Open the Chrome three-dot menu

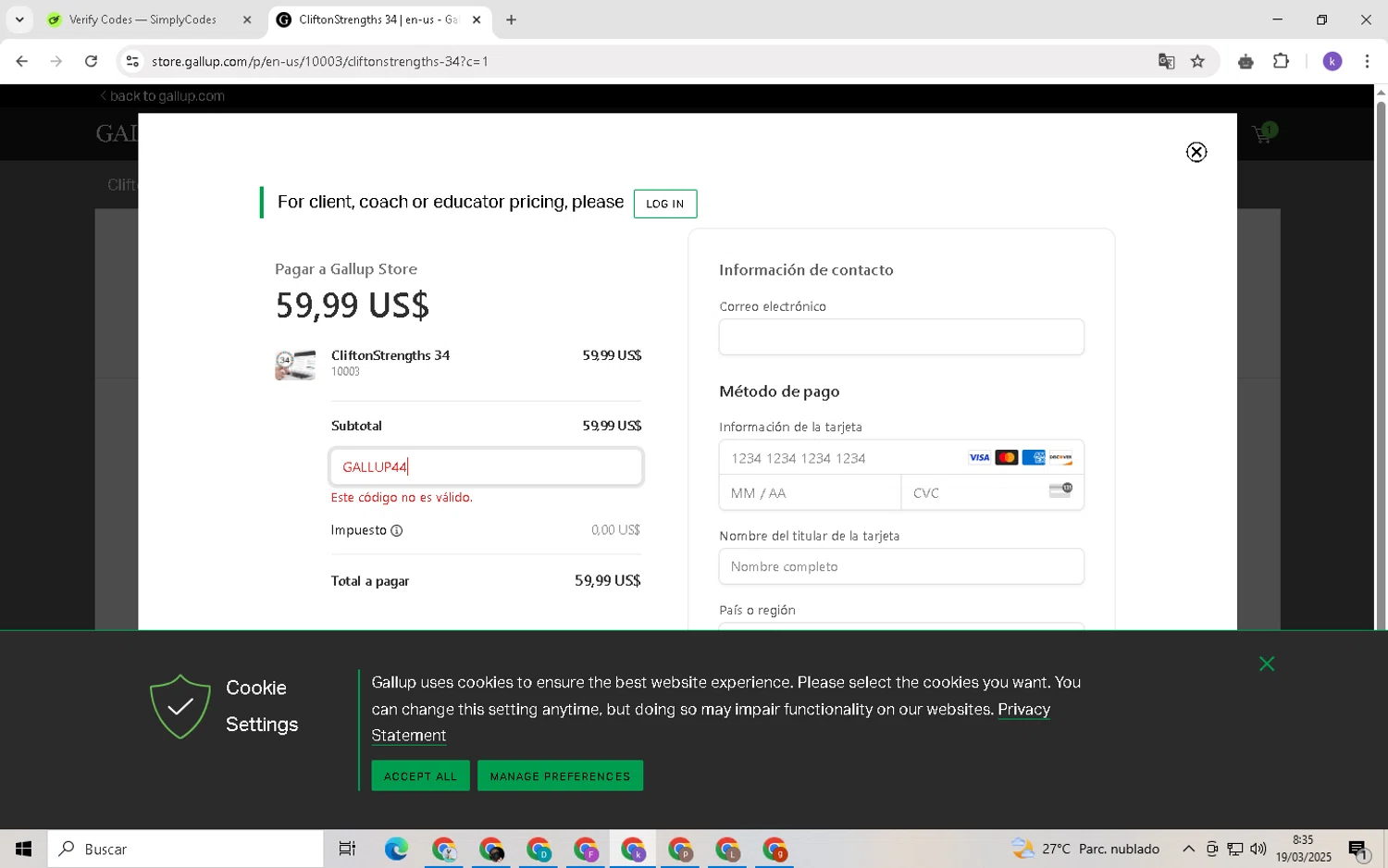point(1367,61)
